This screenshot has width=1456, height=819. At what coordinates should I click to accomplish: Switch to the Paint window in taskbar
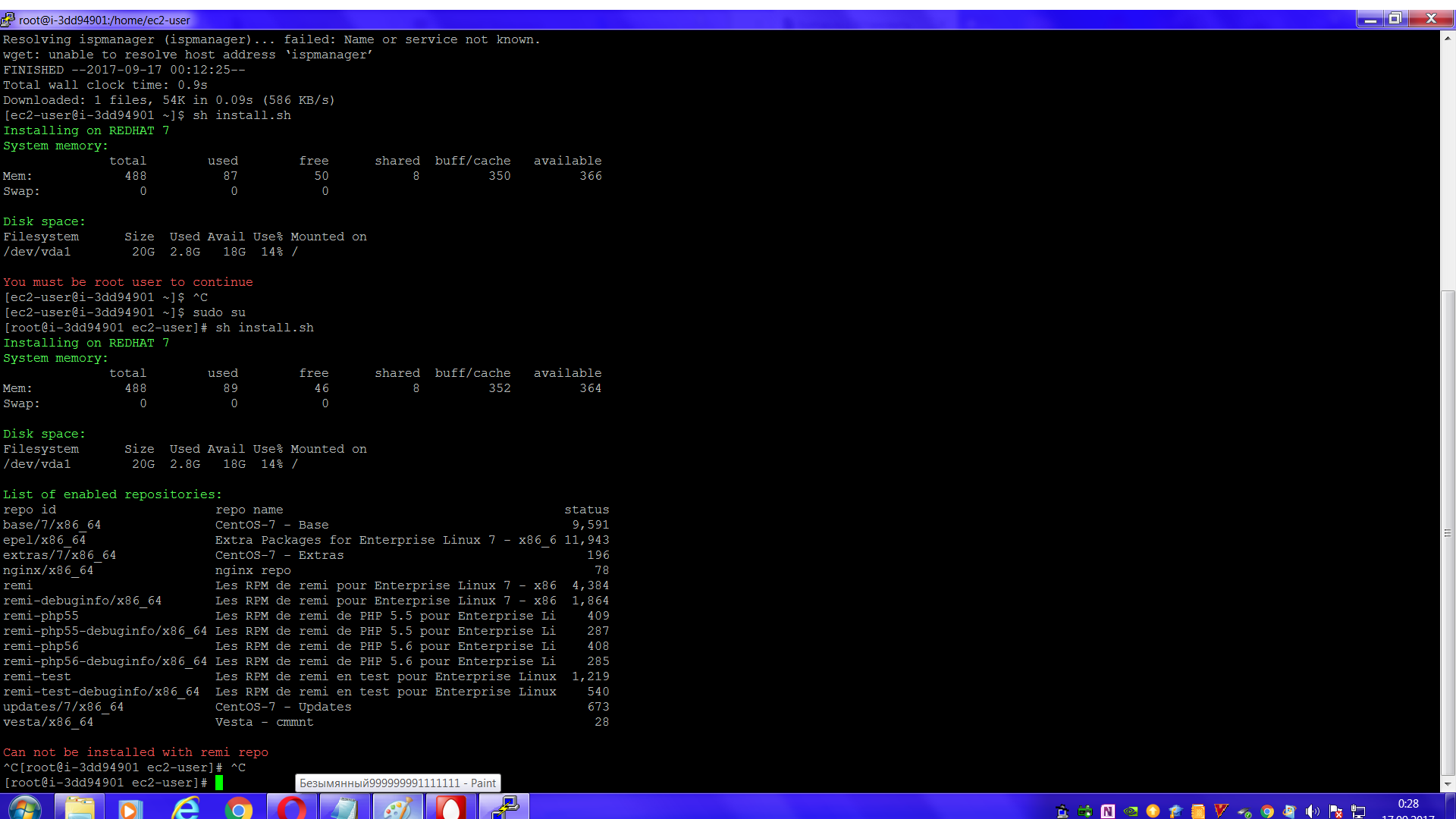(397, 808)
